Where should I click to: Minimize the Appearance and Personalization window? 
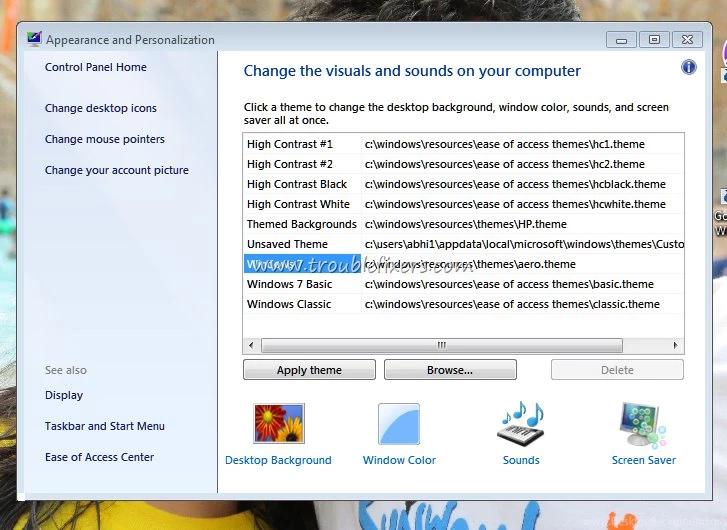coord(621,40)
